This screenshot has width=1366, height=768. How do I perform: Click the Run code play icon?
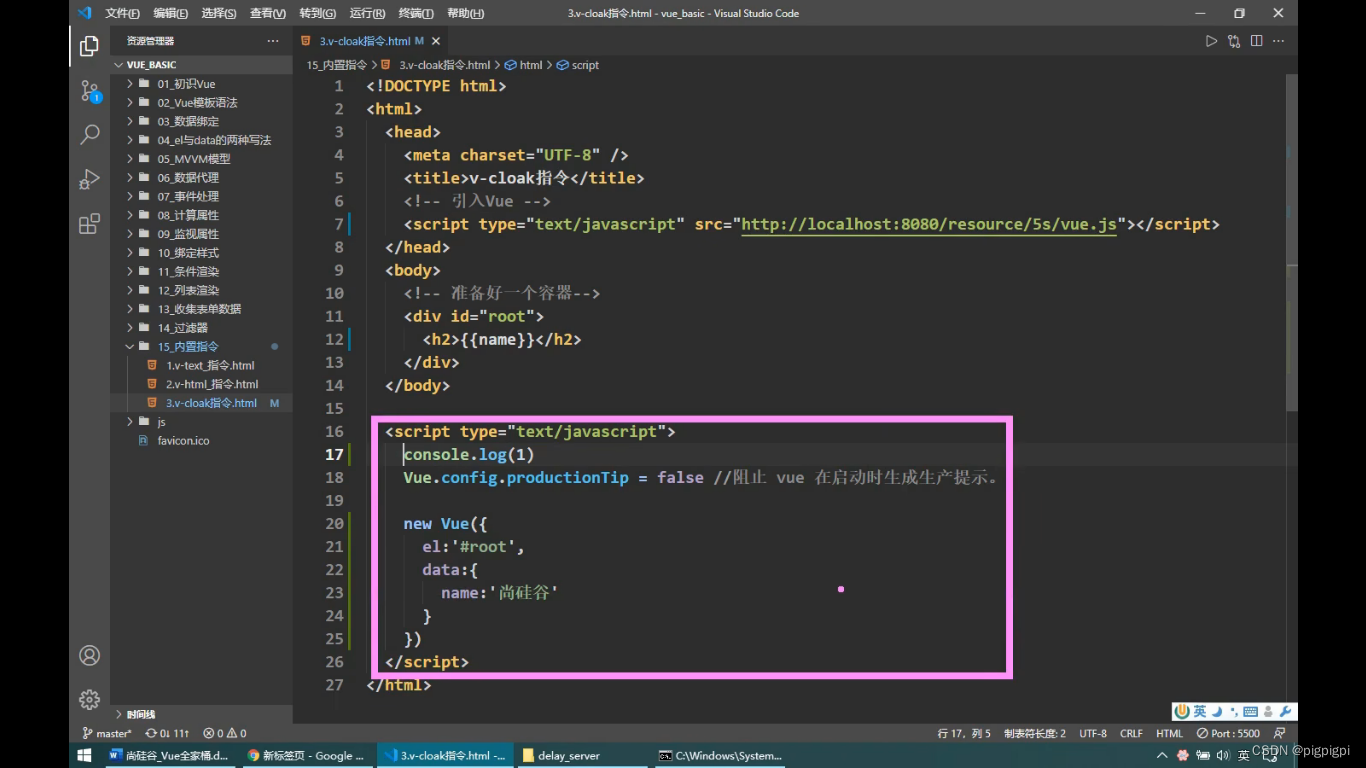(x=1211, y=41)
